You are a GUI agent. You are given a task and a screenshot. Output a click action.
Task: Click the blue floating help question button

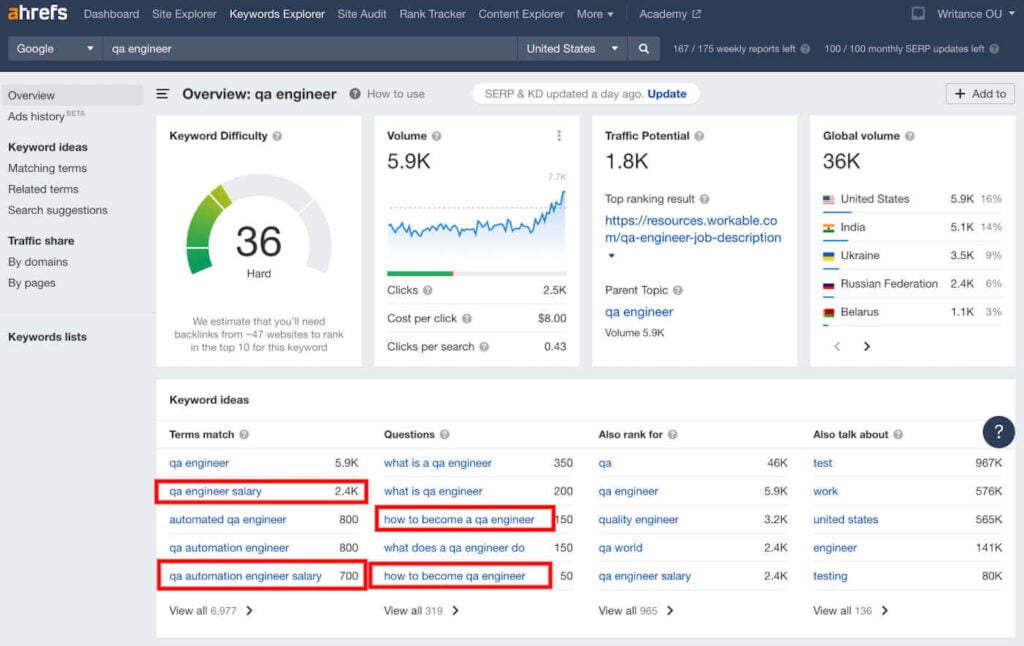click(998, 432)
